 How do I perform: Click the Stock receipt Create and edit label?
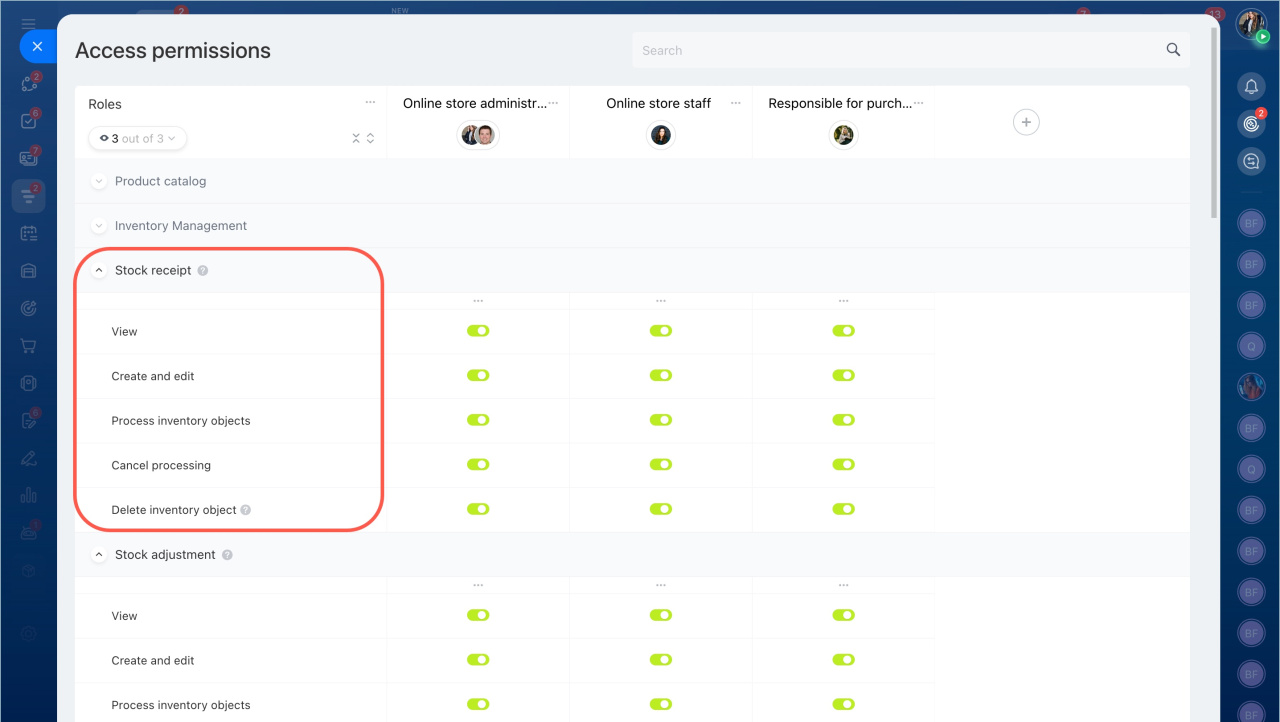(153, 376)
